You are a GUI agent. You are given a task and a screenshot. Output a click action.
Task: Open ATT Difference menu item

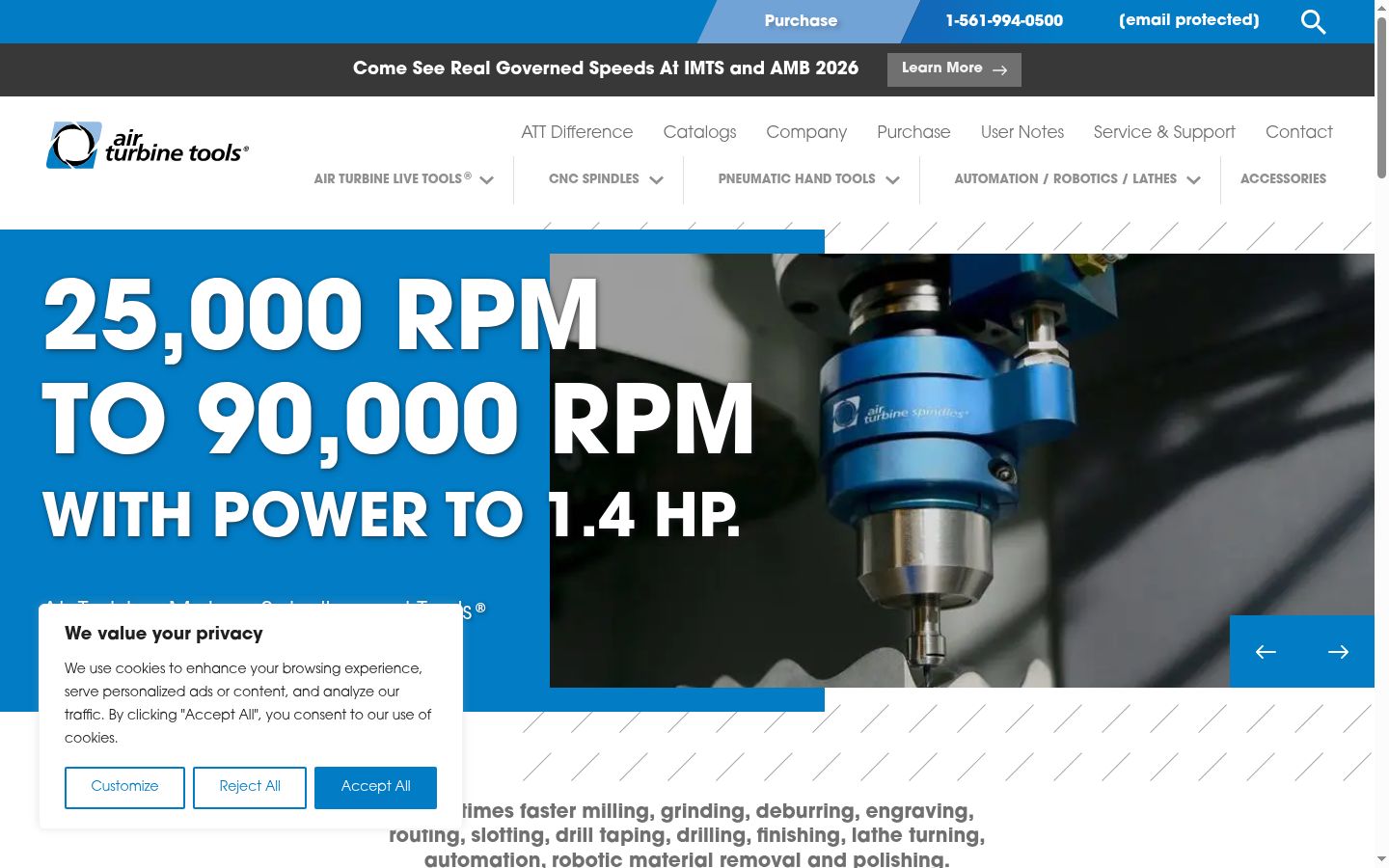click(577, 132)
